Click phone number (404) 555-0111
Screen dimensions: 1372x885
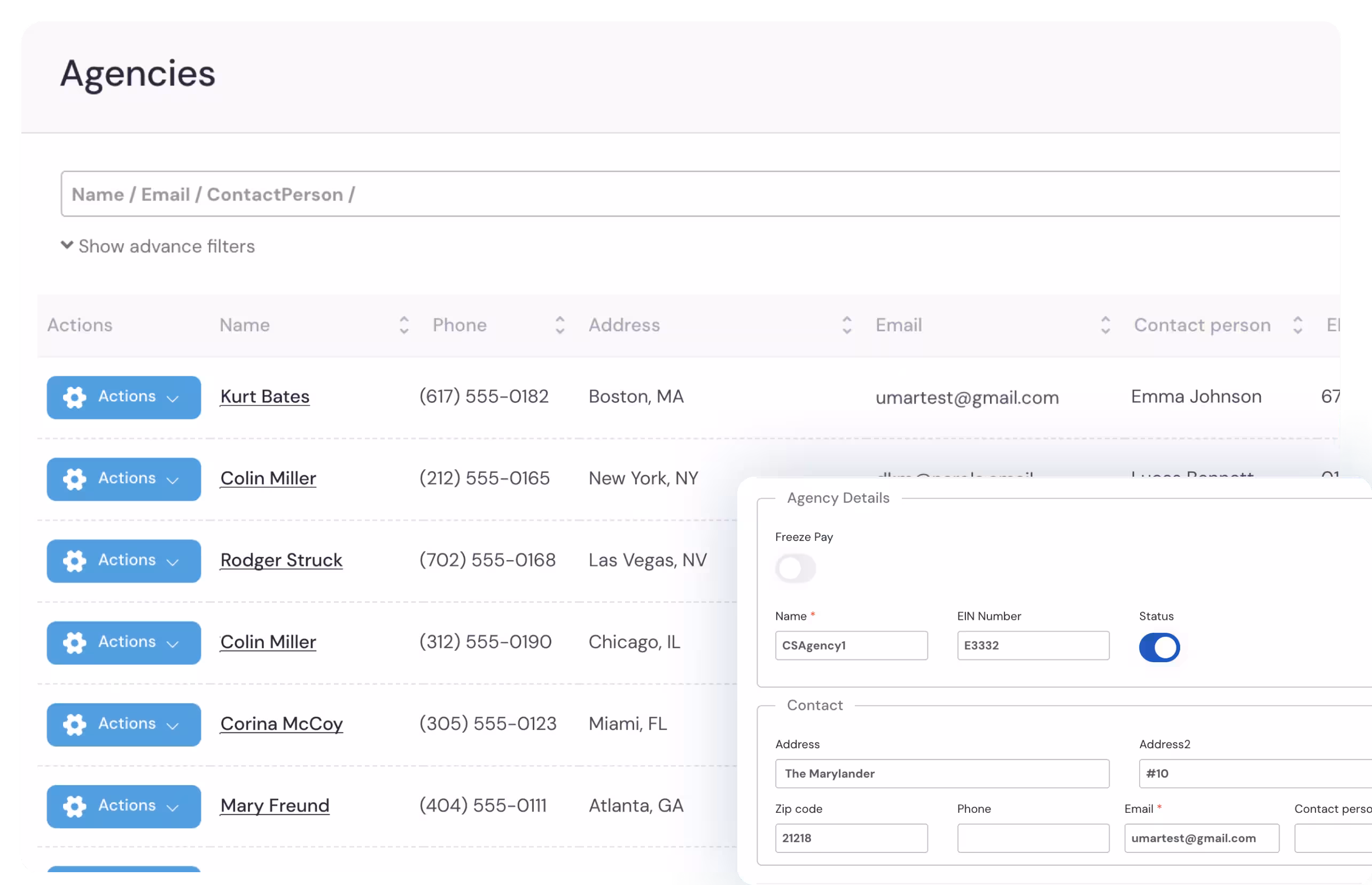click(482, 805)
